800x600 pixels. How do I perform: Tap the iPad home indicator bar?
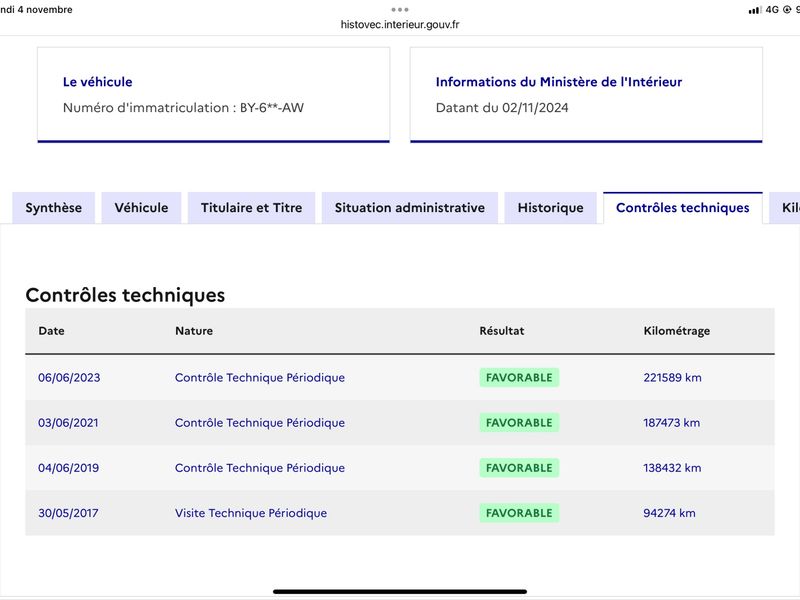[400, 592]
